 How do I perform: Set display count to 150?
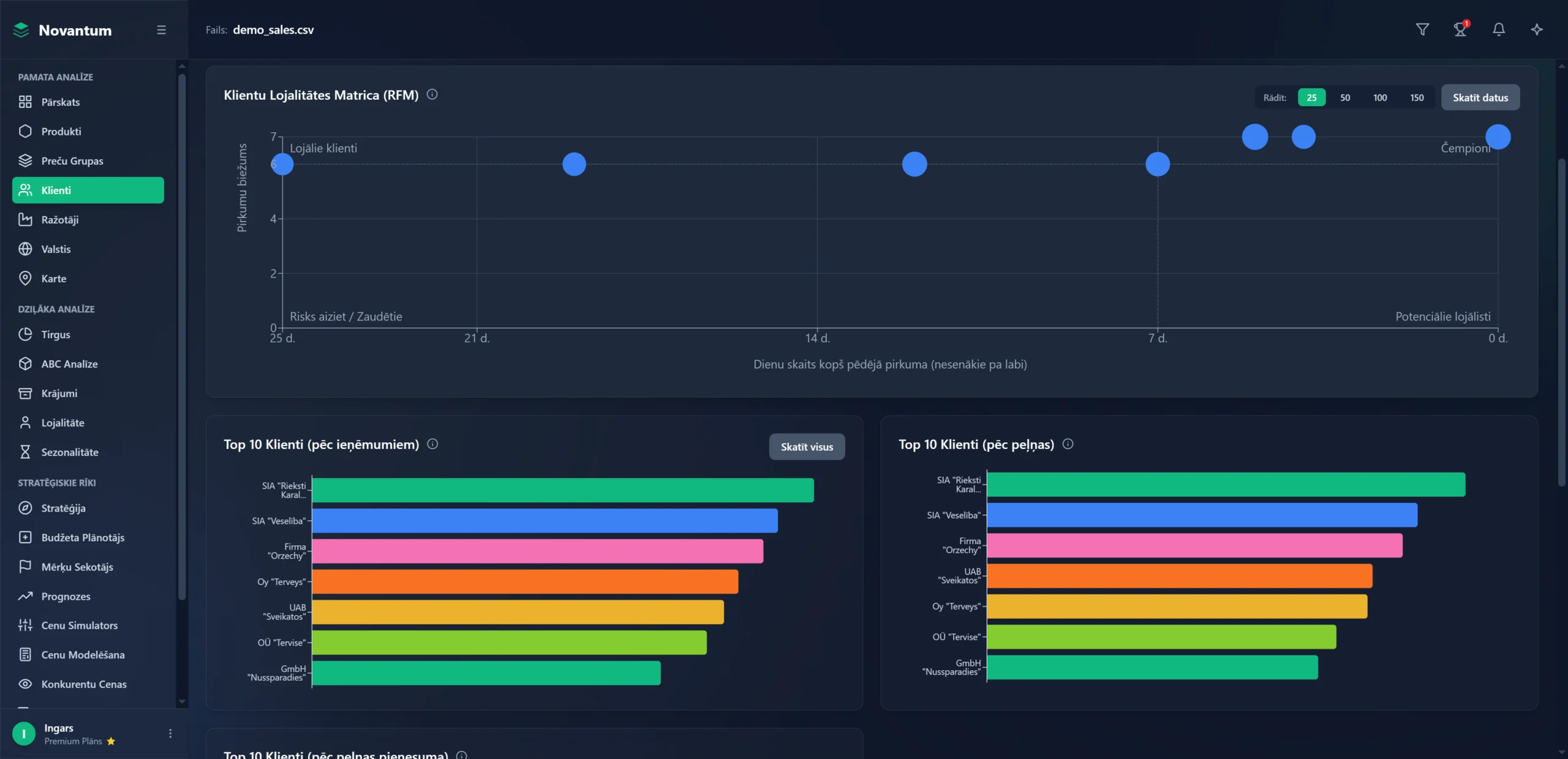[1417, 97]
